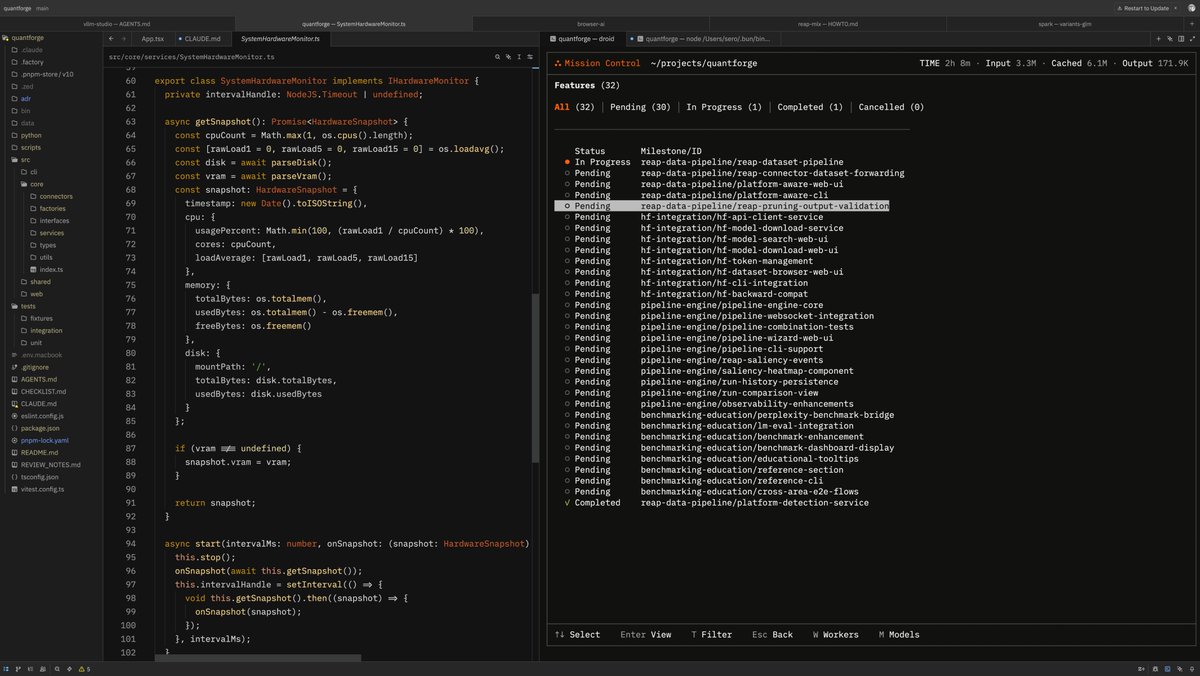Open the outline panel from status bar
The height and width of the screenshot is (676, 1200).
30,669
